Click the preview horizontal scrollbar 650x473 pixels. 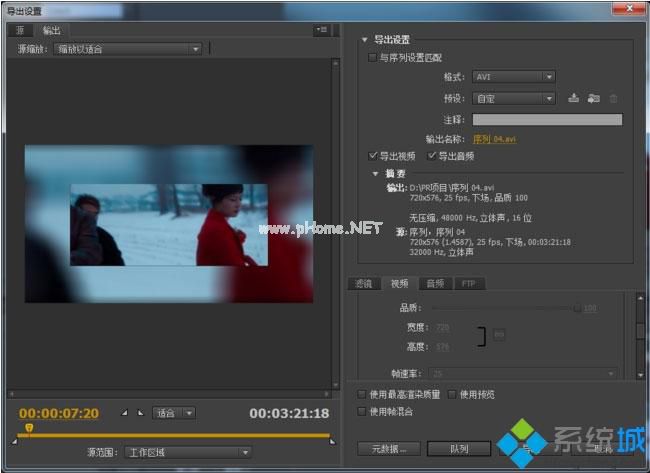coord(169,394)
